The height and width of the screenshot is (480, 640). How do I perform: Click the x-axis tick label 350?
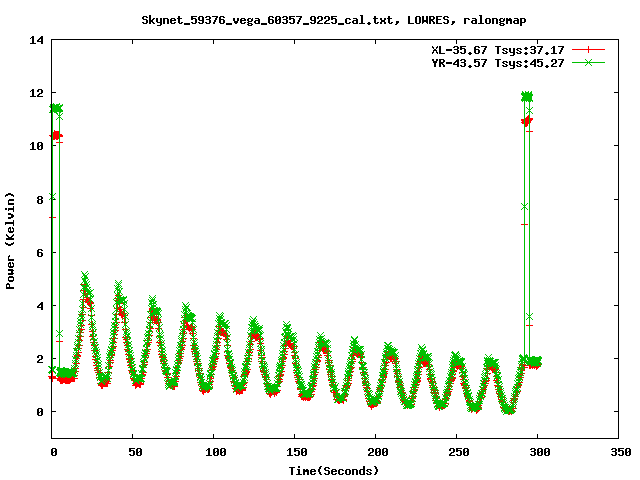(x=620, y=452)
